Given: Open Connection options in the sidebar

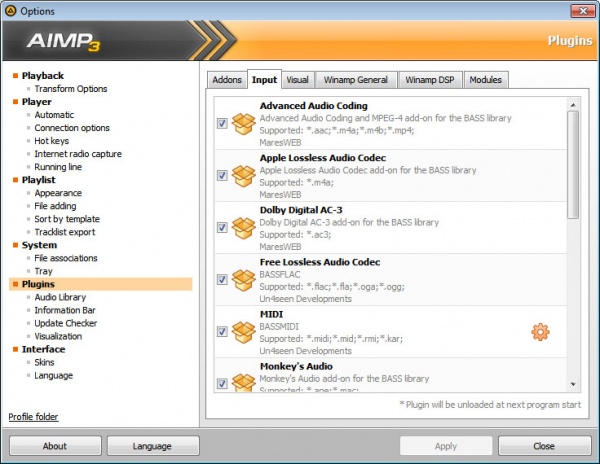Looking at the screenshot, I should click(x=72, y=128).
